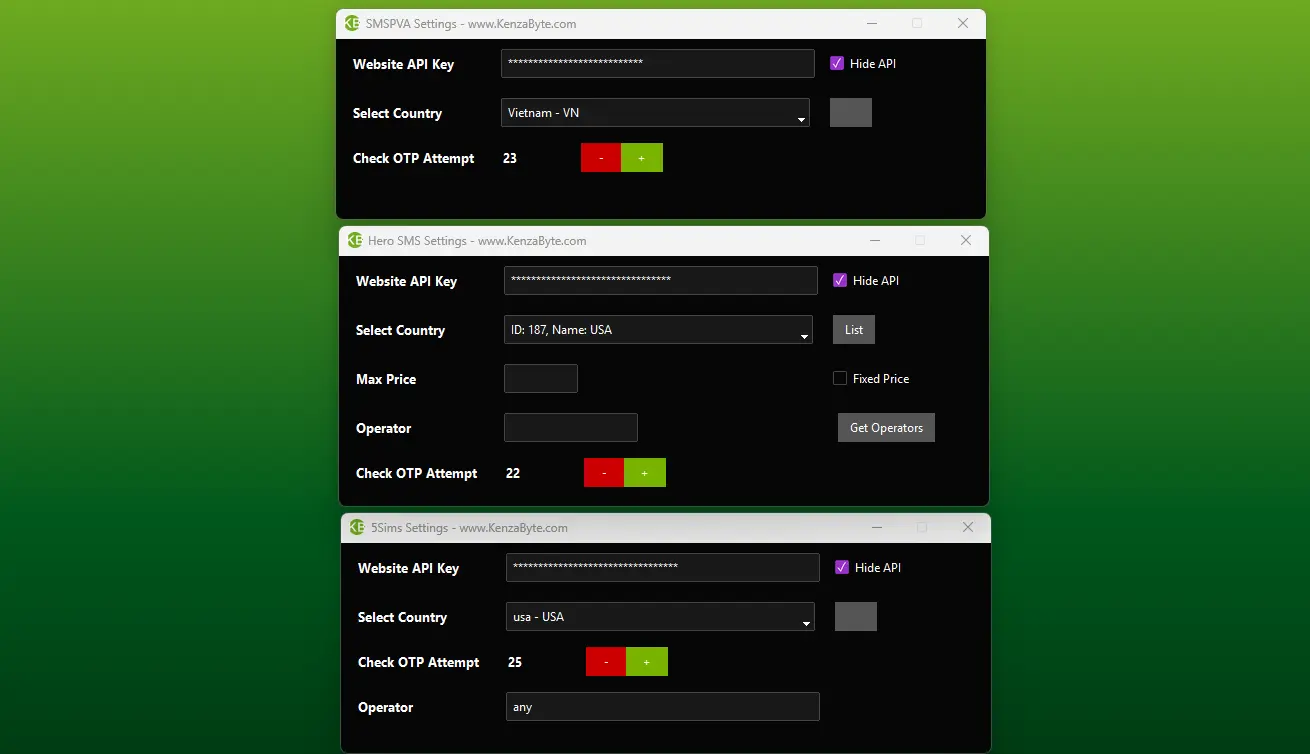
Task: Click the 5Sims Operator field containing any
Action: tap(663, 707)
